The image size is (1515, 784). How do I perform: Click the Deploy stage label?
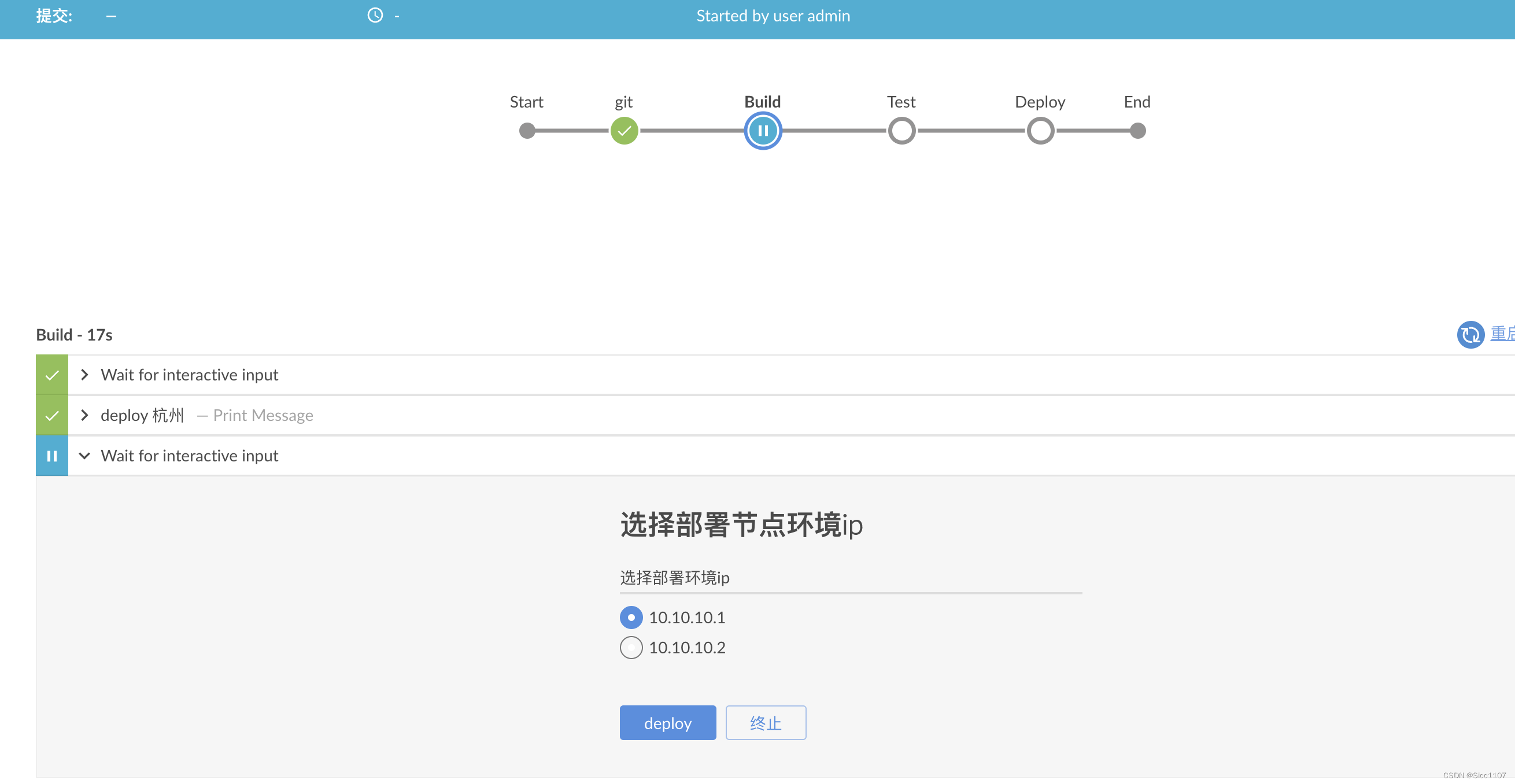pos(1040,102)
